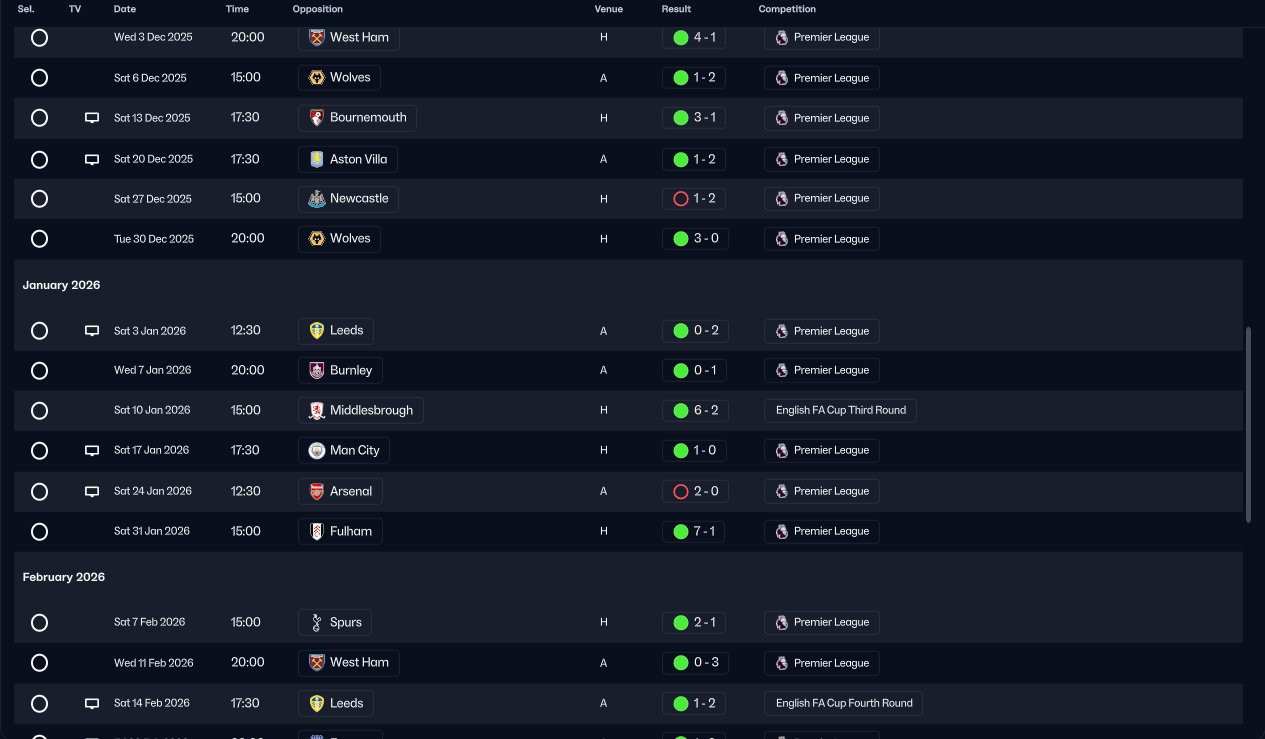Click the Arsenal club badge icon
This screenshot has height=739, width=1265.
click(x=317, y=492)
